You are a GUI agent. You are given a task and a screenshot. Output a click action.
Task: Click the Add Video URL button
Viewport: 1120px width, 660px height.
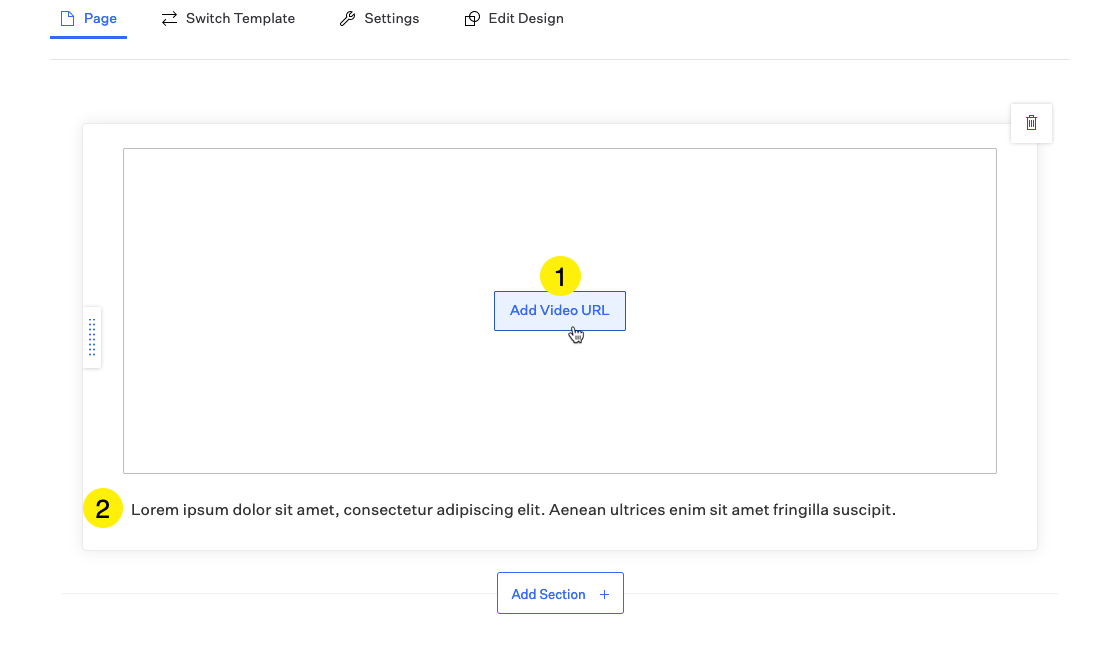pyautogui.click(x=559, y=311)
